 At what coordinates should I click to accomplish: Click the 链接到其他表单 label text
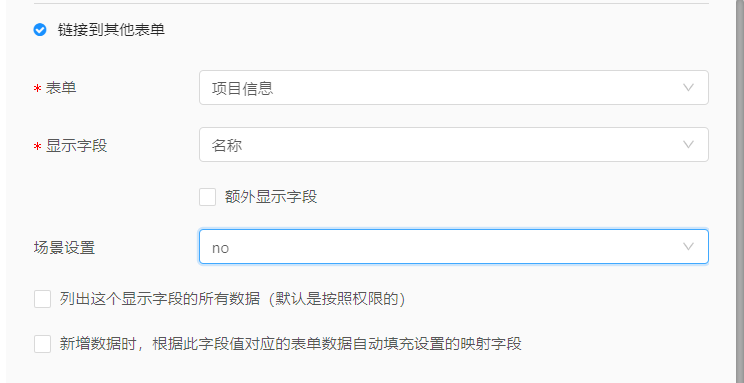pyautogui.click(x=111, y=30)
